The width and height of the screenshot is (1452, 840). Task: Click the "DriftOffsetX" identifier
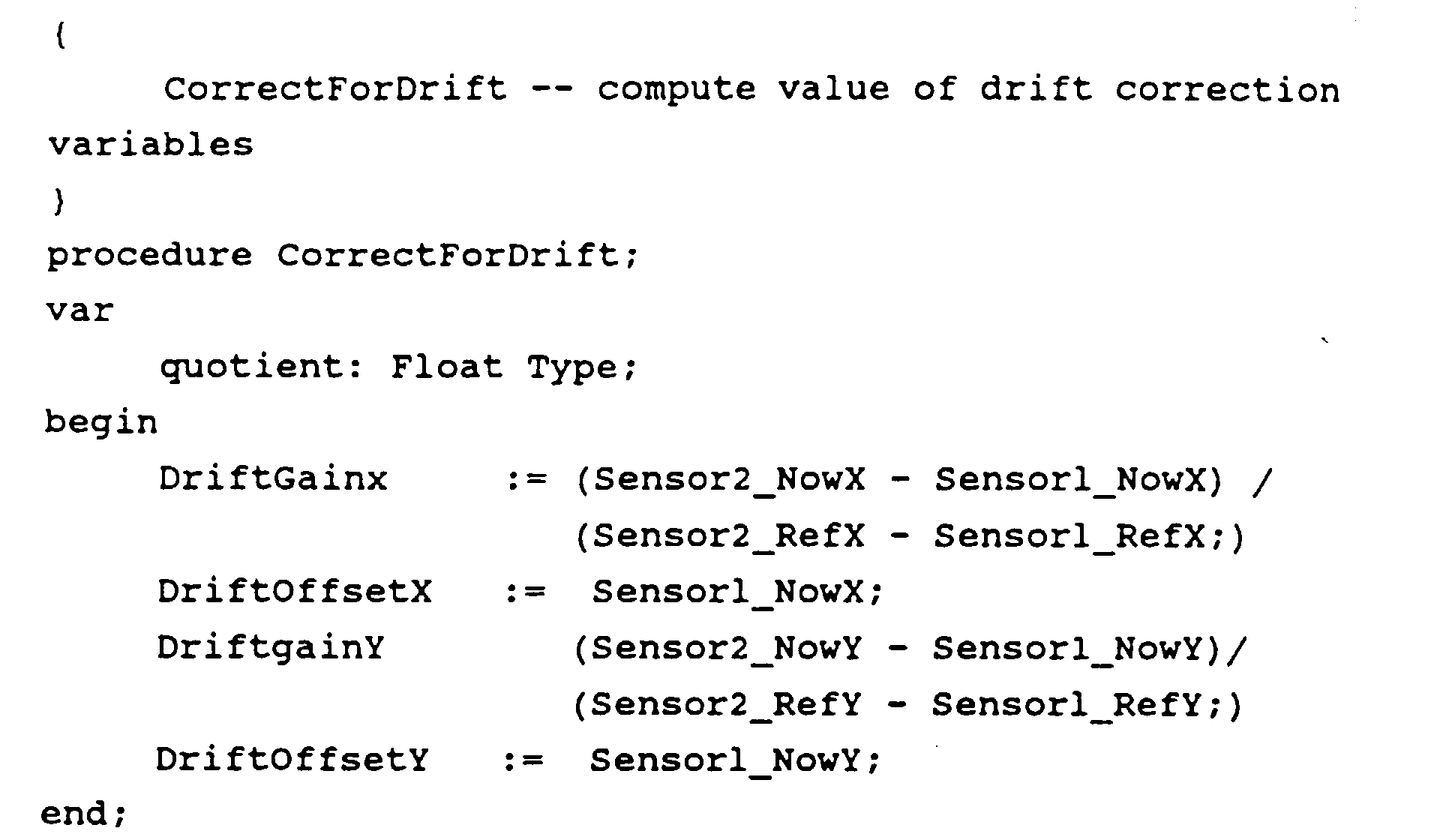click(295, 591)
